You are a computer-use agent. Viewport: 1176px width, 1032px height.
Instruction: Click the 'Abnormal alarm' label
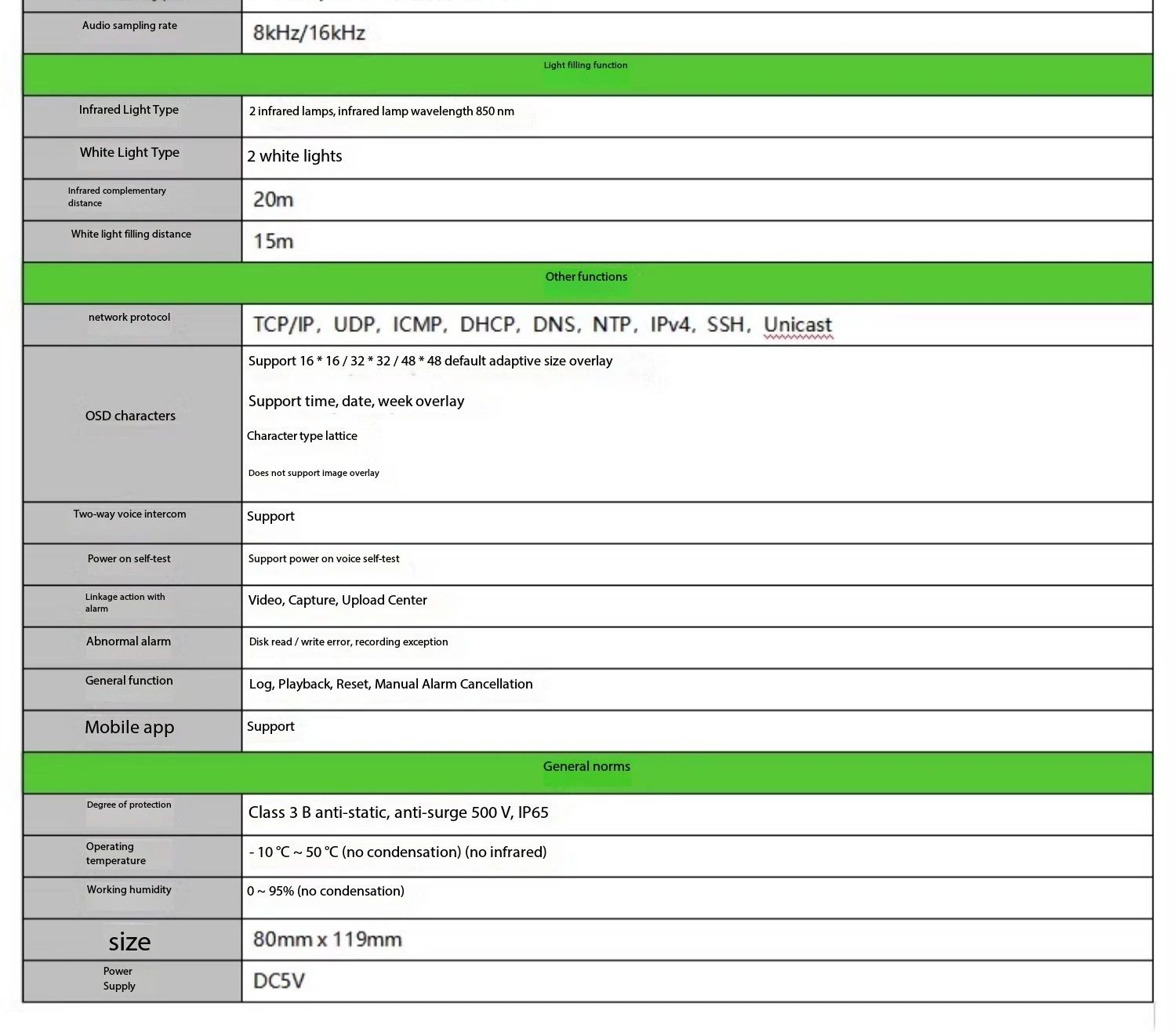point(129,641)
